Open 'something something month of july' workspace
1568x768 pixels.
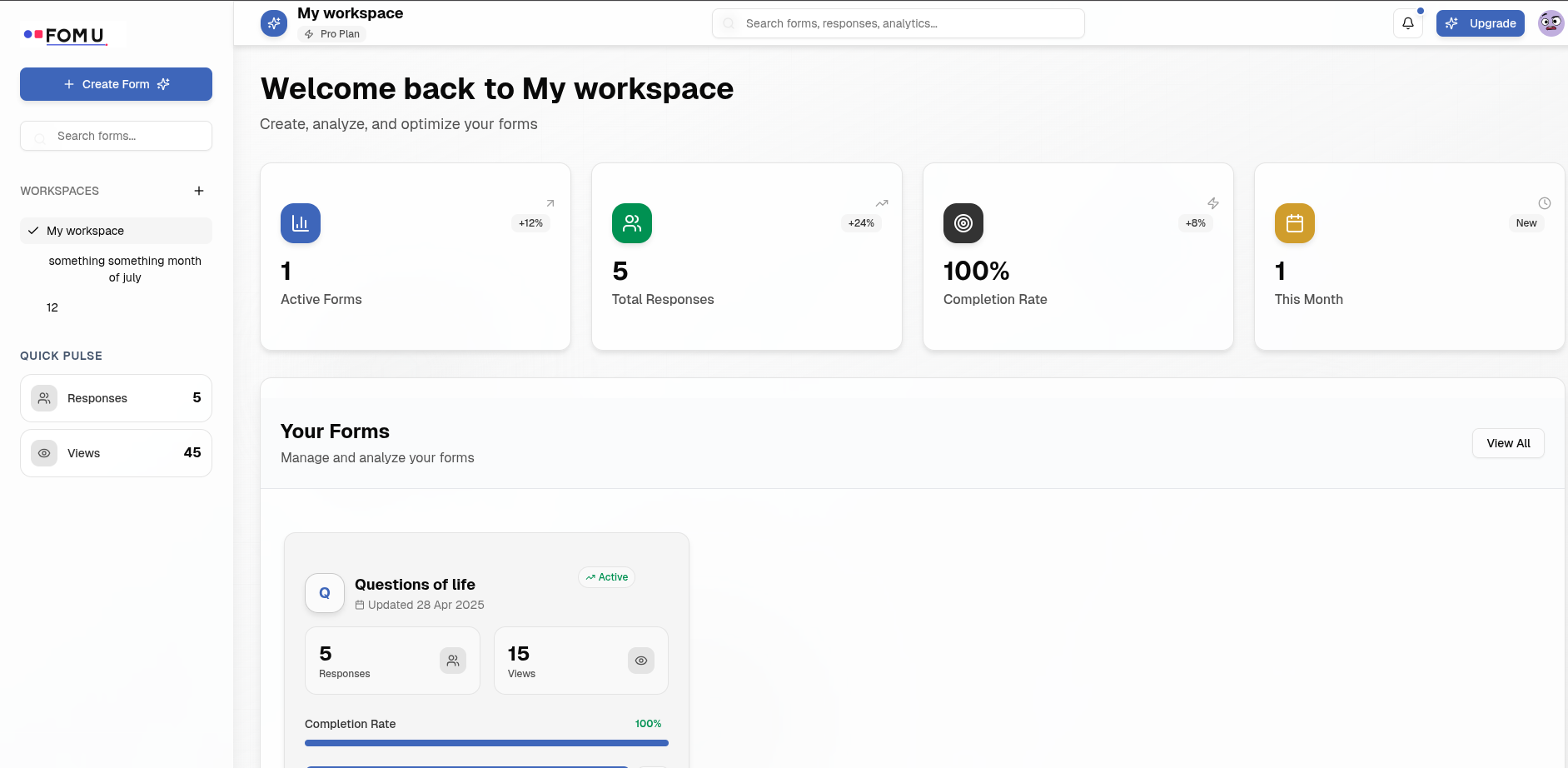pos(125,269)
